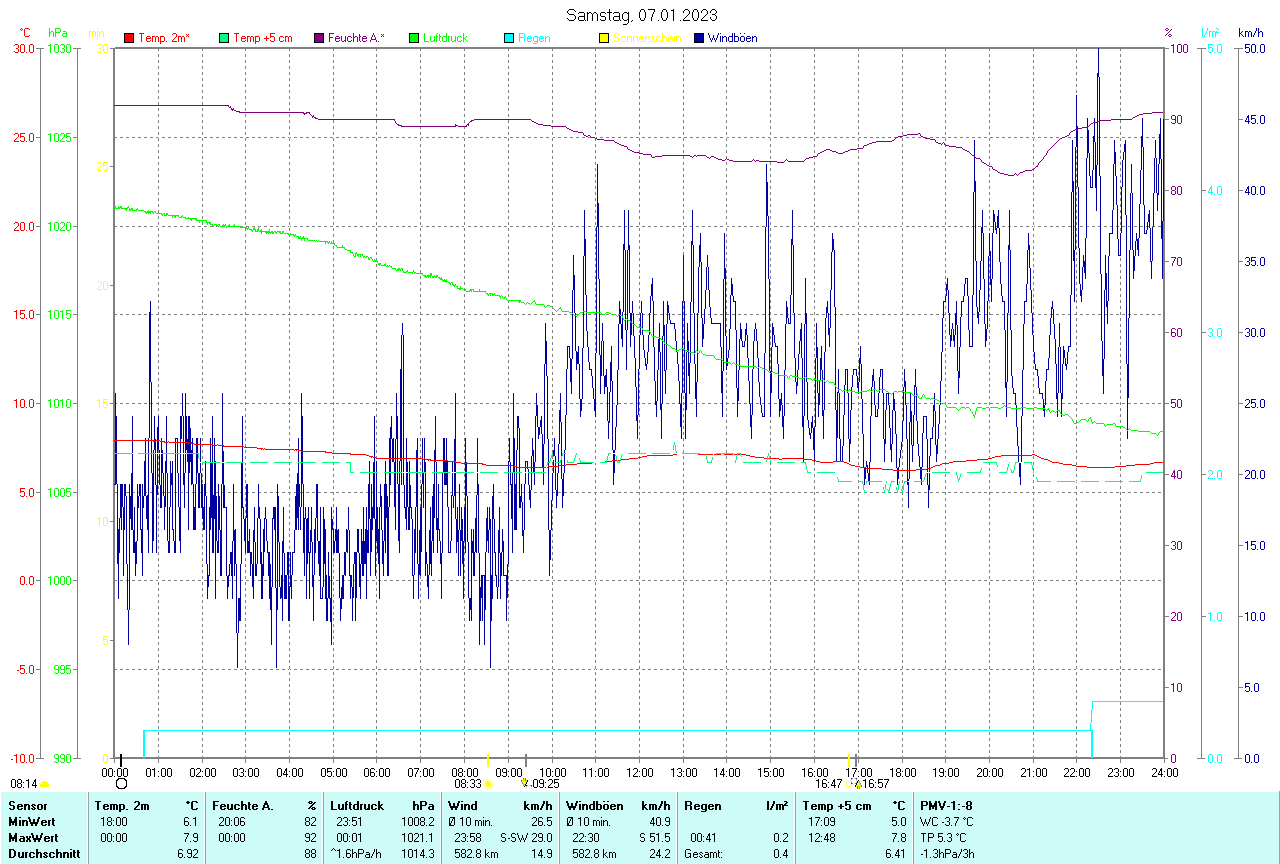Click the 1021.1 maximum pressure value
The width and height of the screenshot is (1280, 864).
417,838
